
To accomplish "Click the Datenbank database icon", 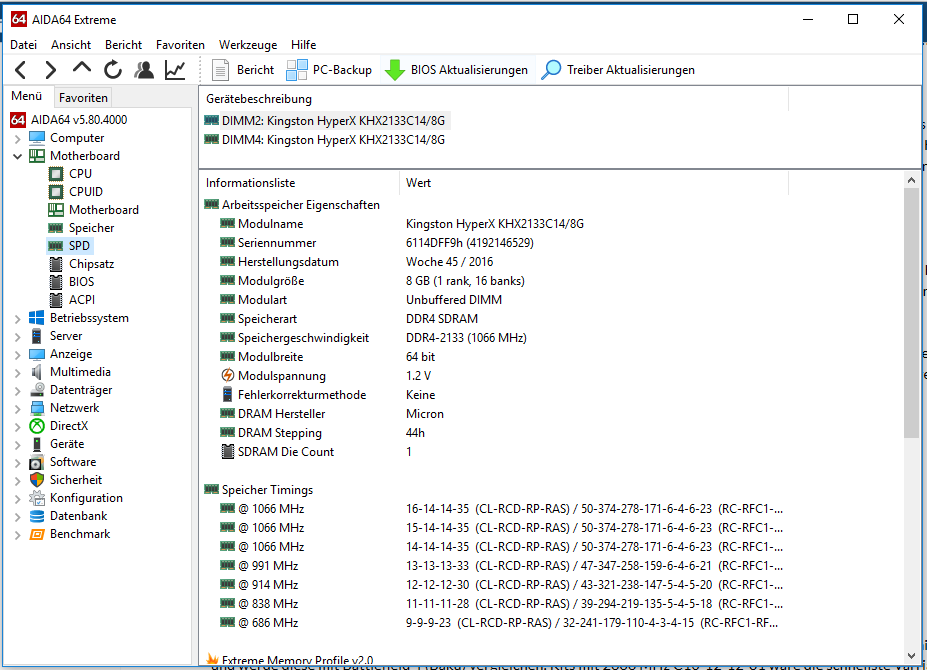I will point(37,516).
